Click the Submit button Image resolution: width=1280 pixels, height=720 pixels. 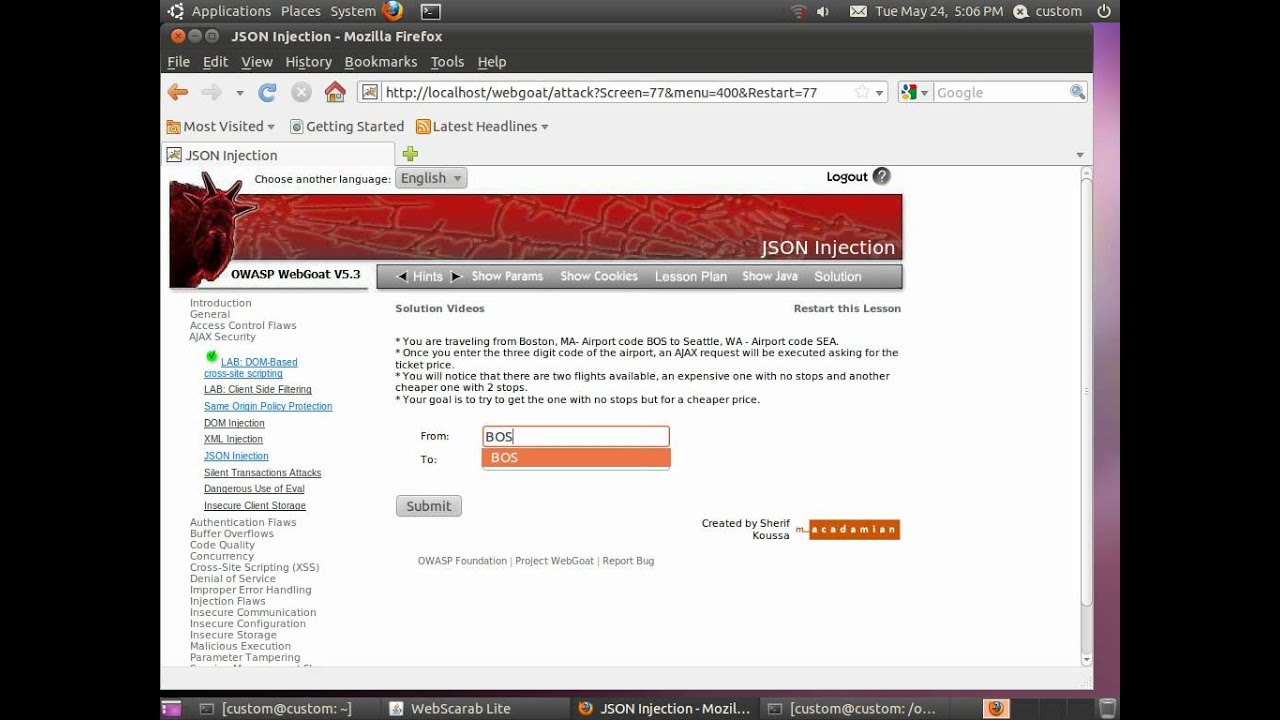(429, 506)
